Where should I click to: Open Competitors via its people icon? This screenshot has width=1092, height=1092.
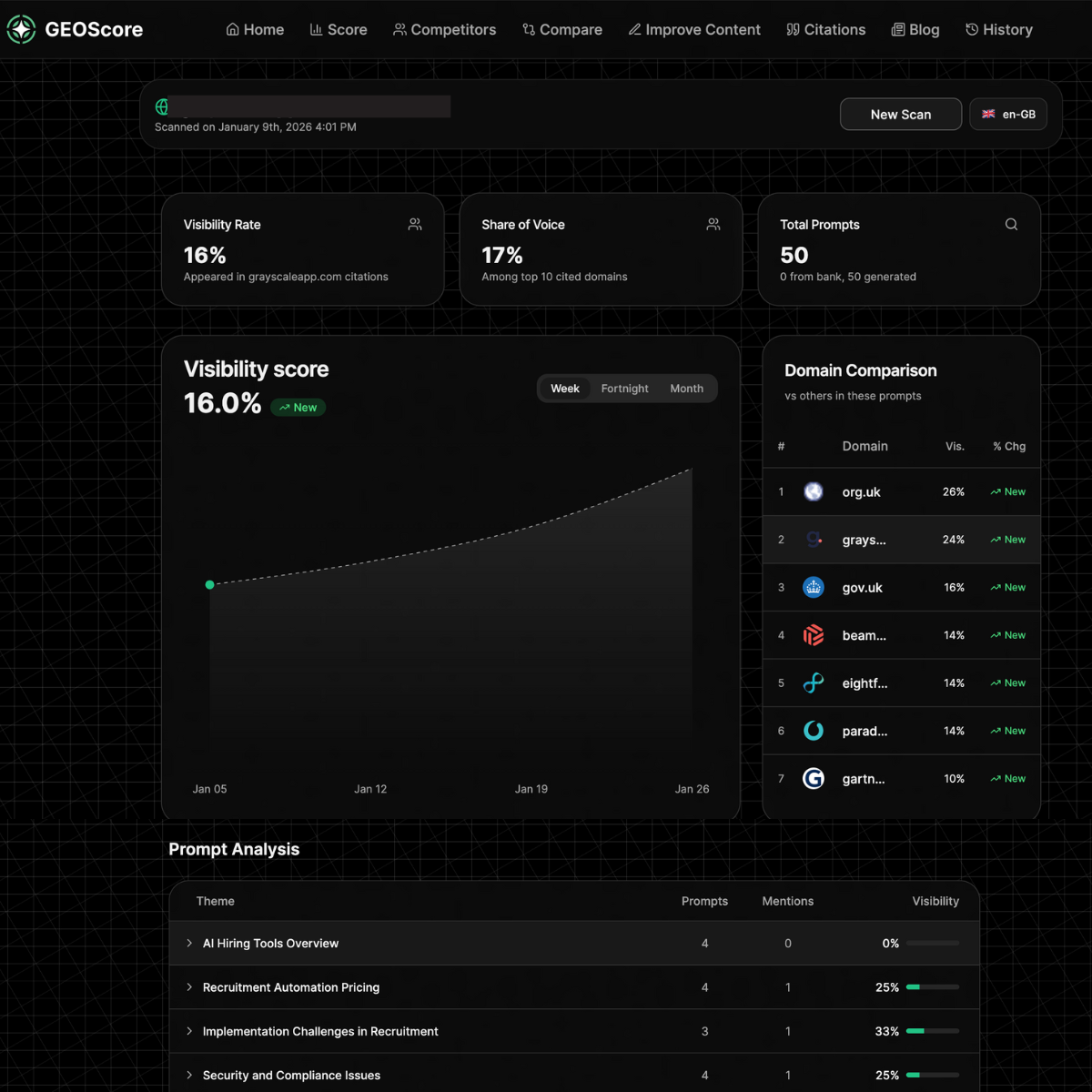coord(399,29)
